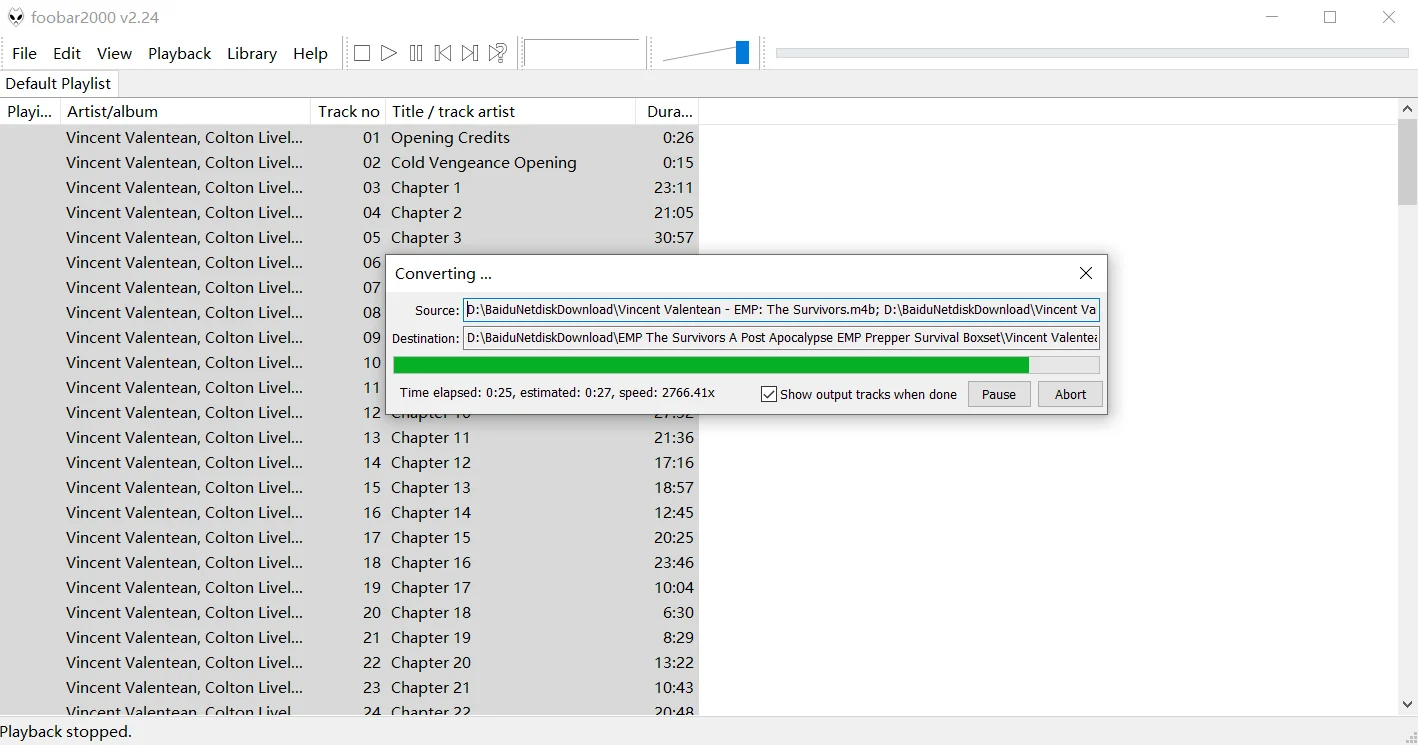
Task: Click the foobar2000 alien logo icon
Action: [16, 17]
